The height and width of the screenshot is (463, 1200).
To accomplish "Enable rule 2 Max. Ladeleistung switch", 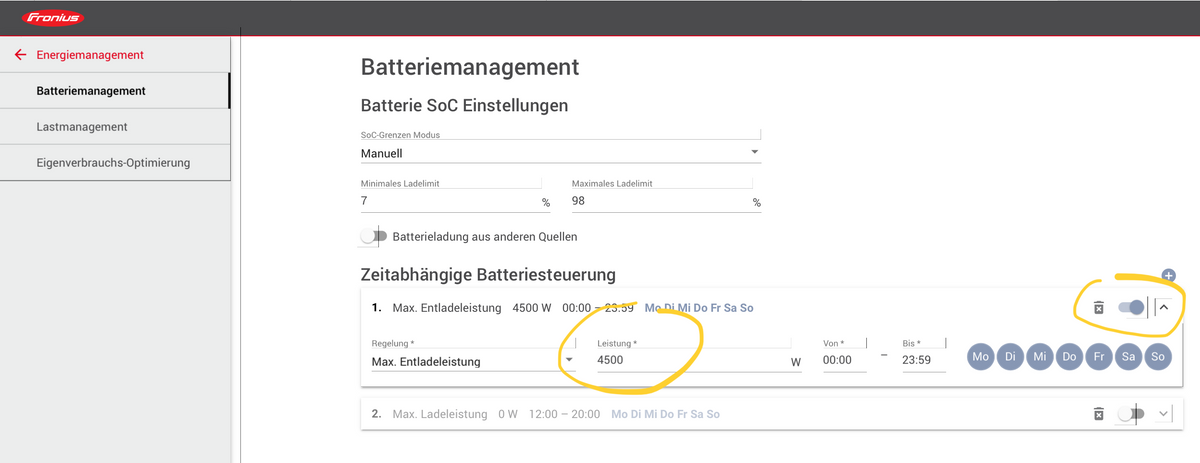I will 1130,414.
